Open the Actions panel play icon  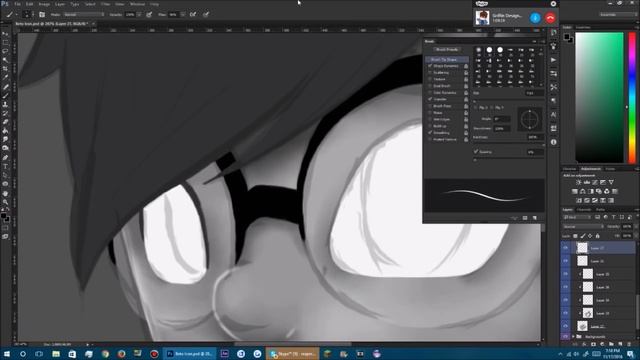coord(553,60)
